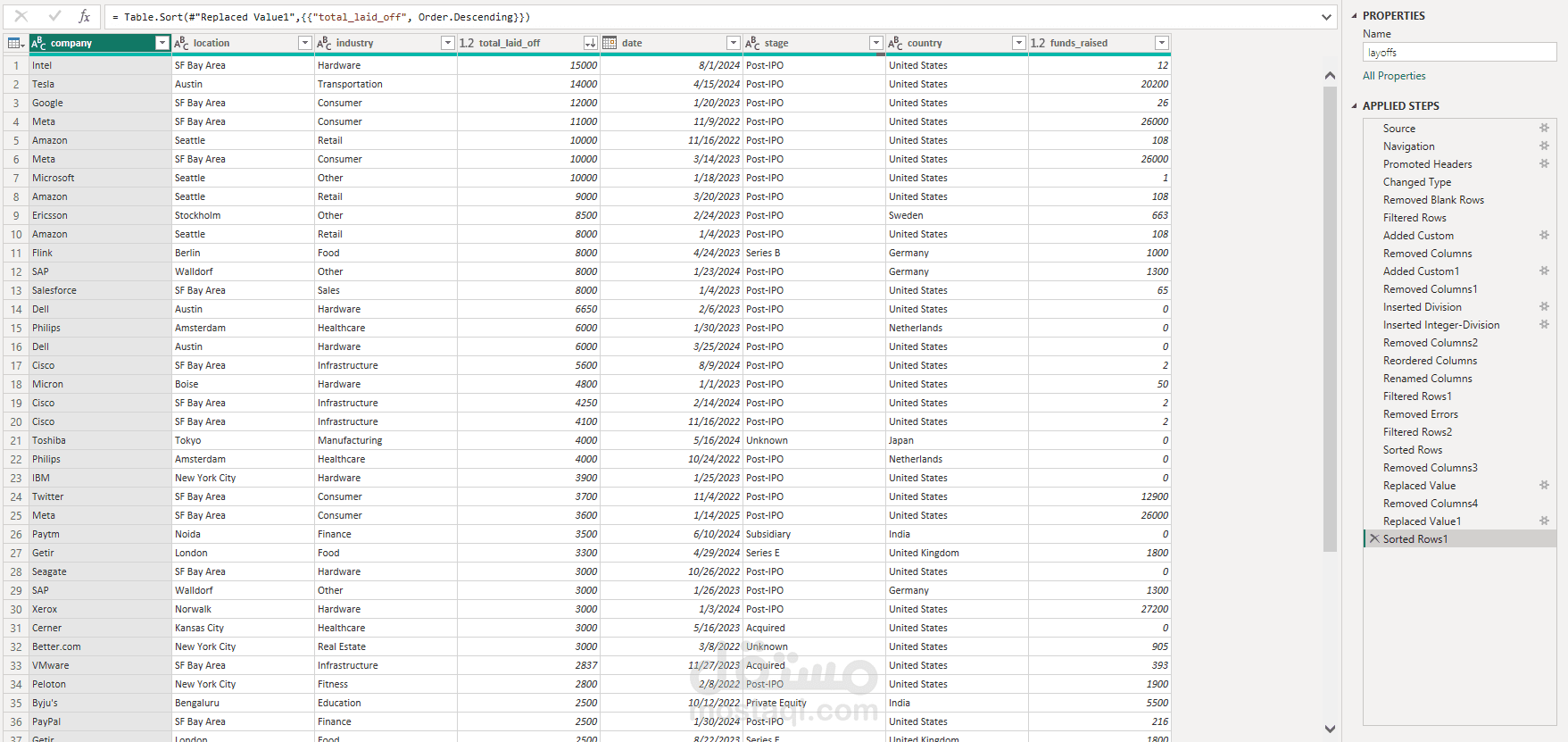Click the text type icon of company column
Image resolution: width=1568 pixels, height=742 pixels.
point(38,43)
